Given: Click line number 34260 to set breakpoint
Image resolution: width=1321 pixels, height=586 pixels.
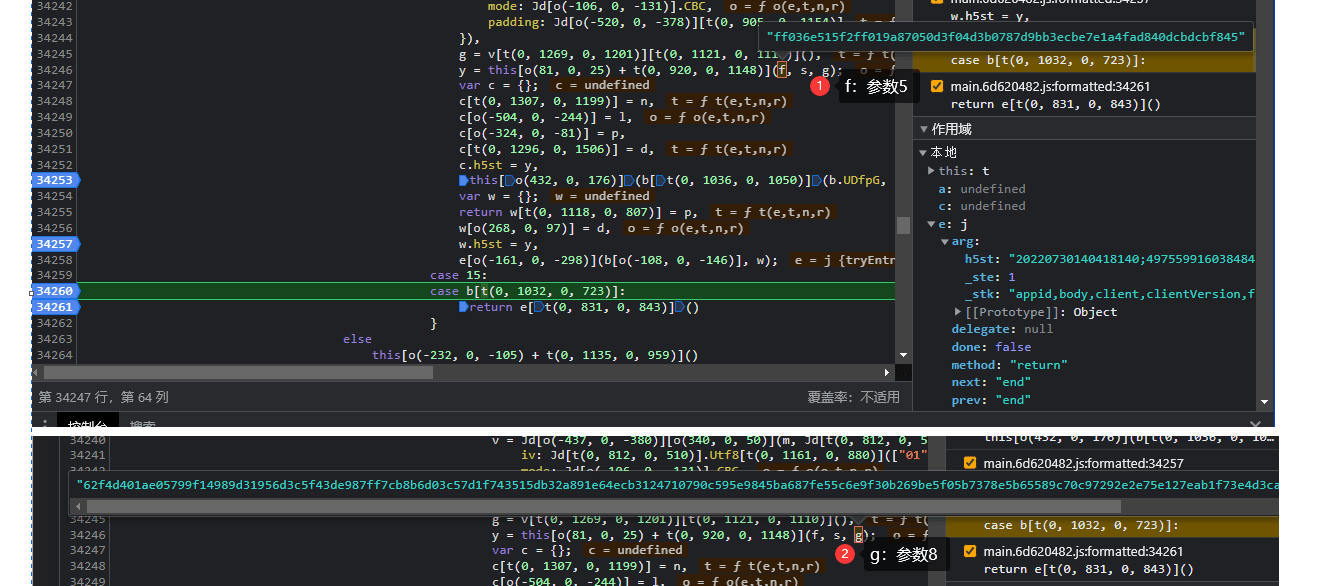Looking at the screenshot, I should [52, 291].
